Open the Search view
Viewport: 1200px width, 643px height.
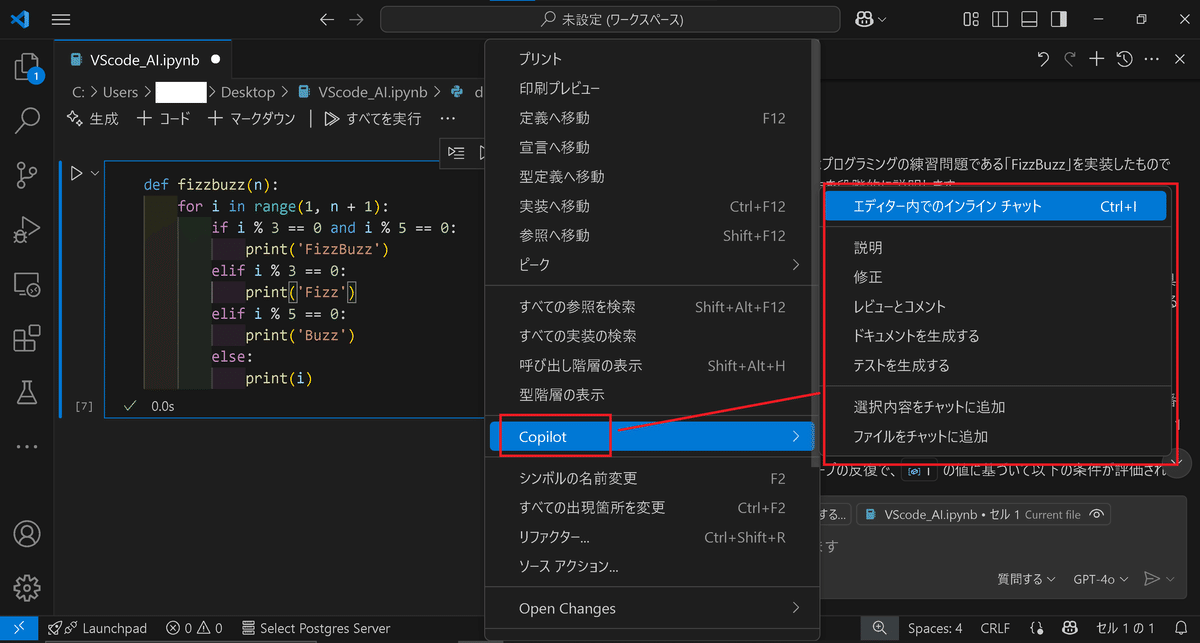[x=27, y=120]
